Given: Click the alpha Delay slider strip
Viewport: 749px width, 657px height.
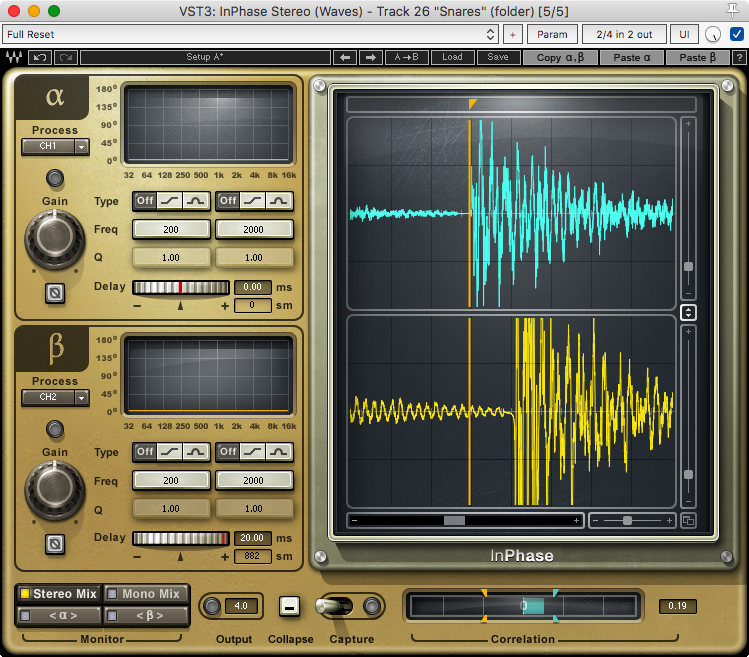Looking at the screenshot, I should [x=181, y=288].
